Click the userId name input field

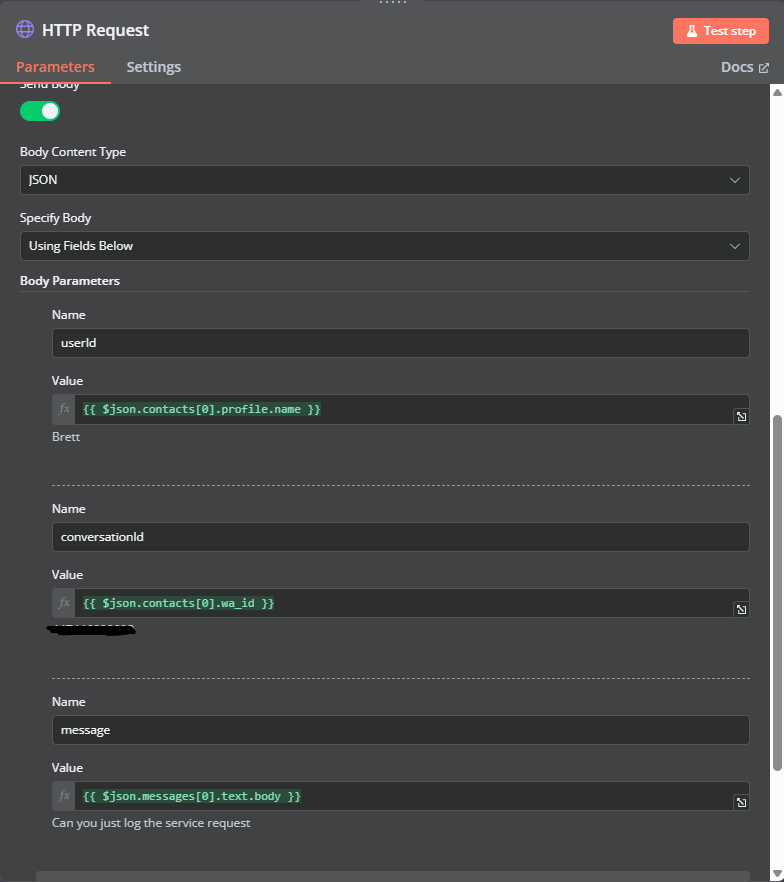400,343
